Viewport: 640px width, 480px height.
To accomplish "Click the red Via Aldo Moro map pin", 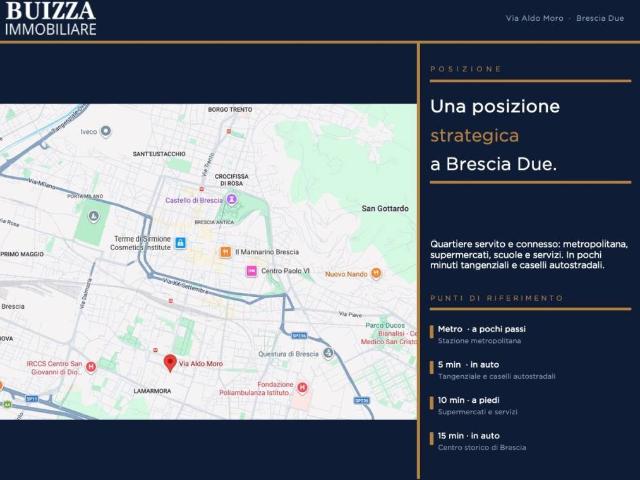I will (170, 363).
